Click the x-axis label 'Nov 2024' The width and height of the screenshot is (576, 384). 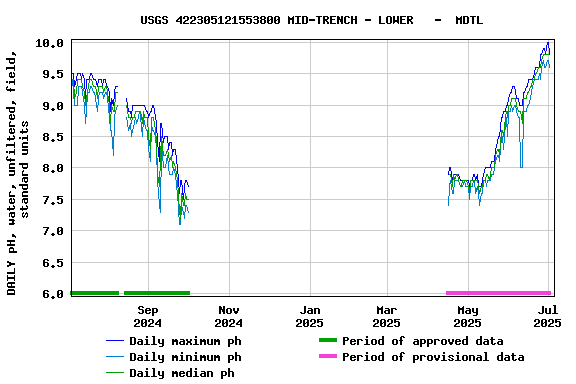(x=228, y=316)
